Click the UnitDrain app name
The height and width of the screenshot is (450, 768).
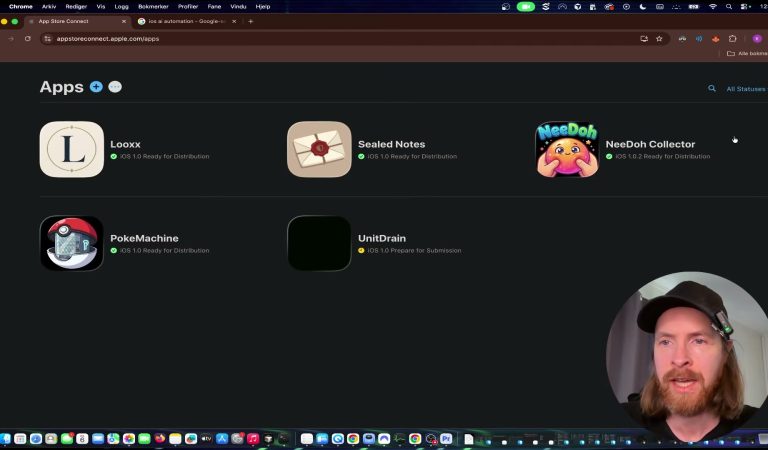click(x=382, y=238)
